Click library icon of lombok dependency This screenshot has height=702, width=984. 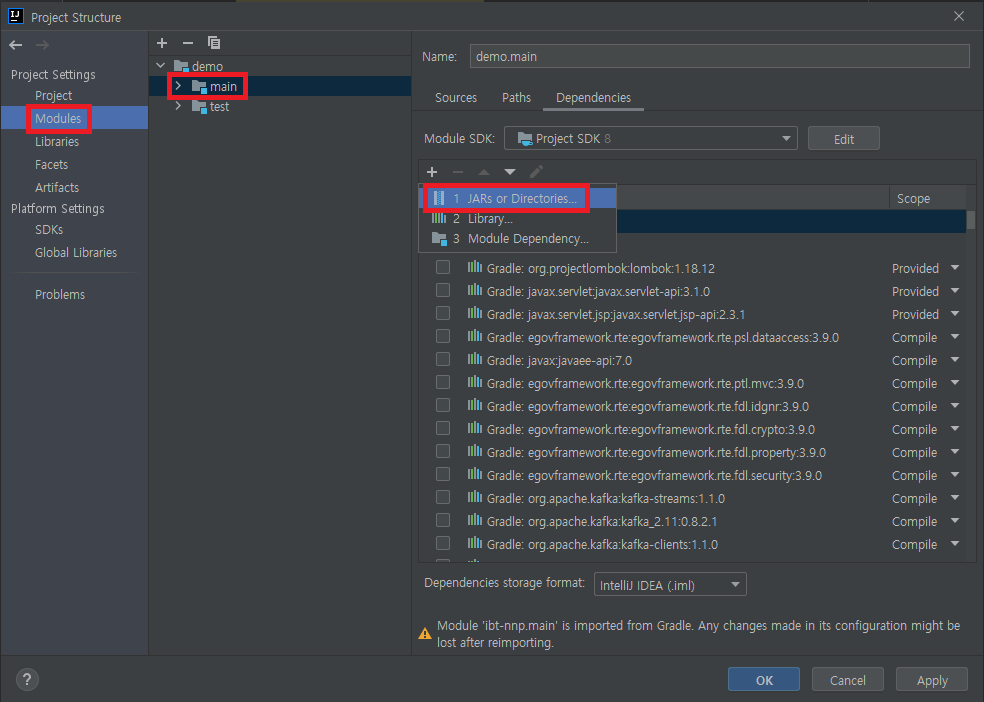coord(474,268)
